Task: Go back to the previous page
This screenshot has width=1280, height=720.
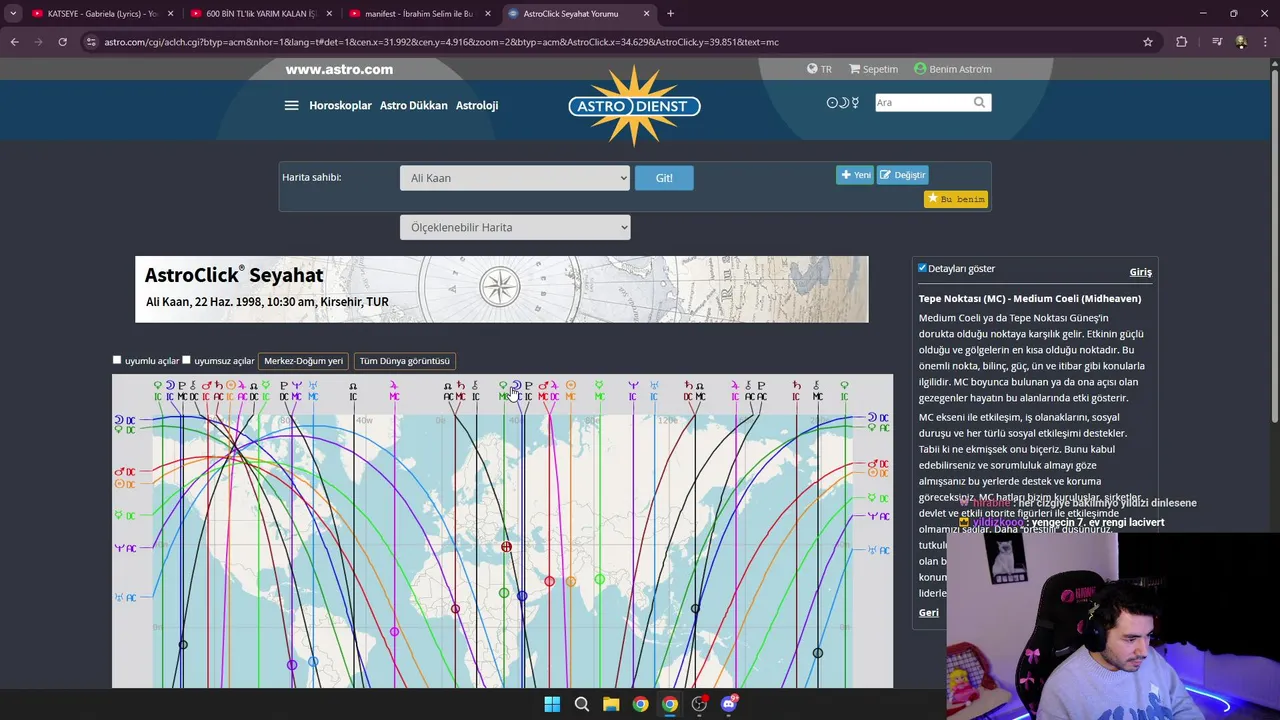Action: [14, 42]
